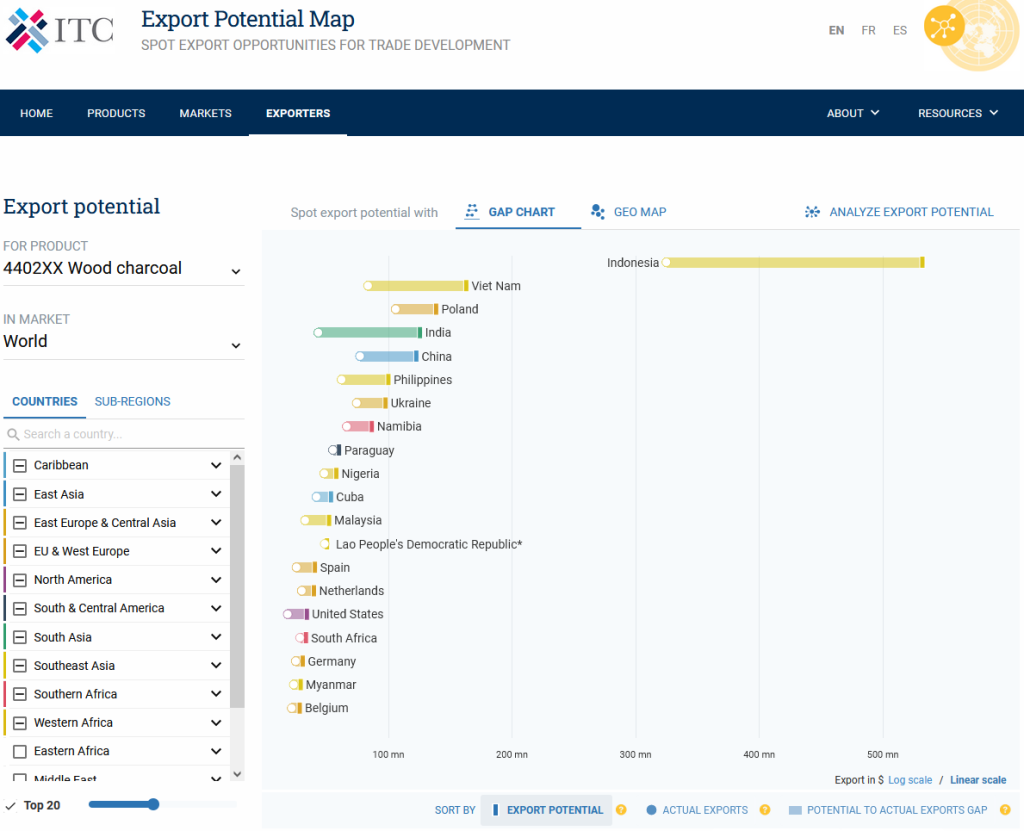Click the help icon next to Actual Exports
Image resolution: width=1024 pixels, height=831 pixels.
[766, 810]
